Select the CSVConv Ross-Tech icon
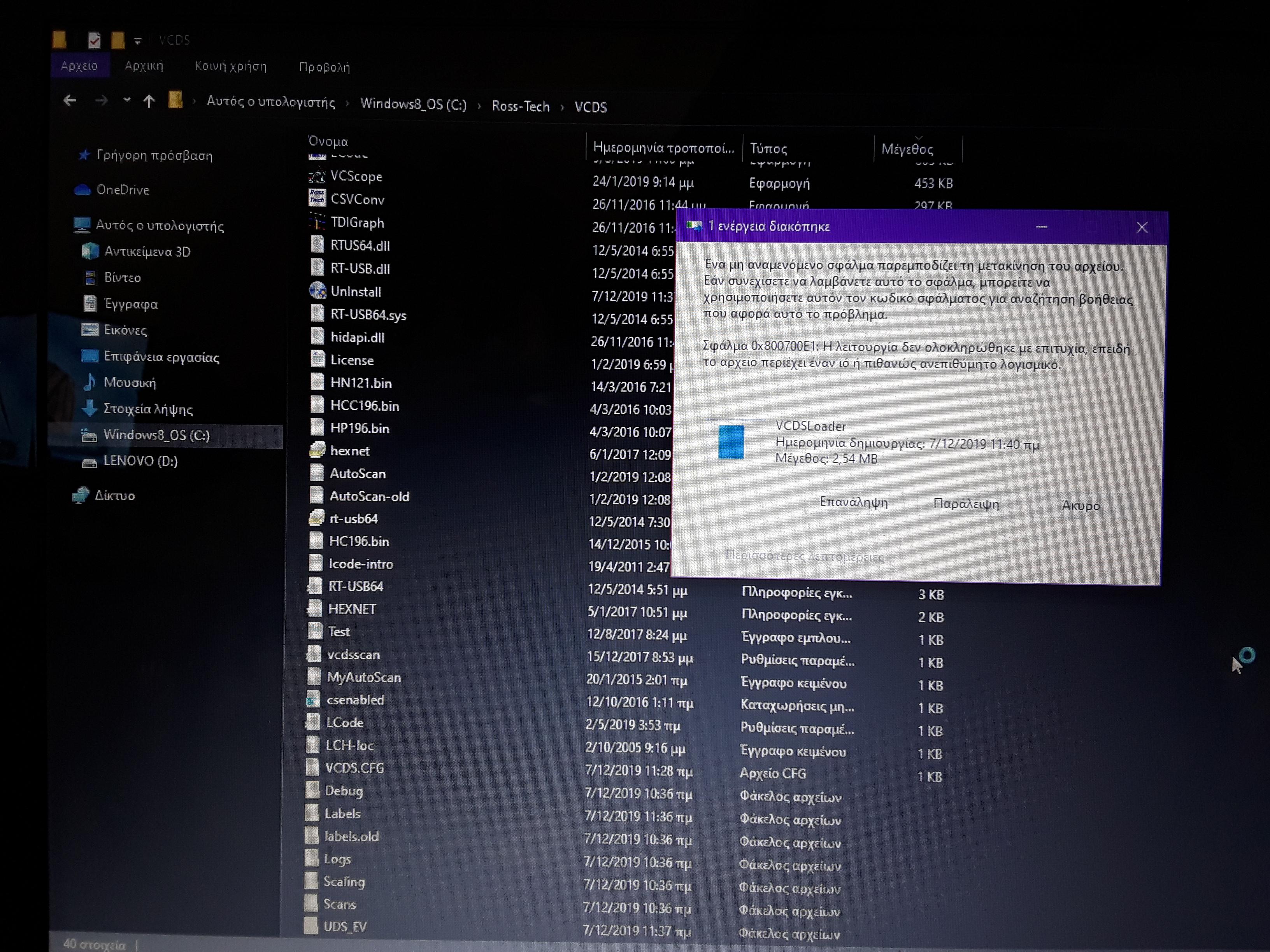Viewport: 1270px width, 952px height. pos(317,198)
